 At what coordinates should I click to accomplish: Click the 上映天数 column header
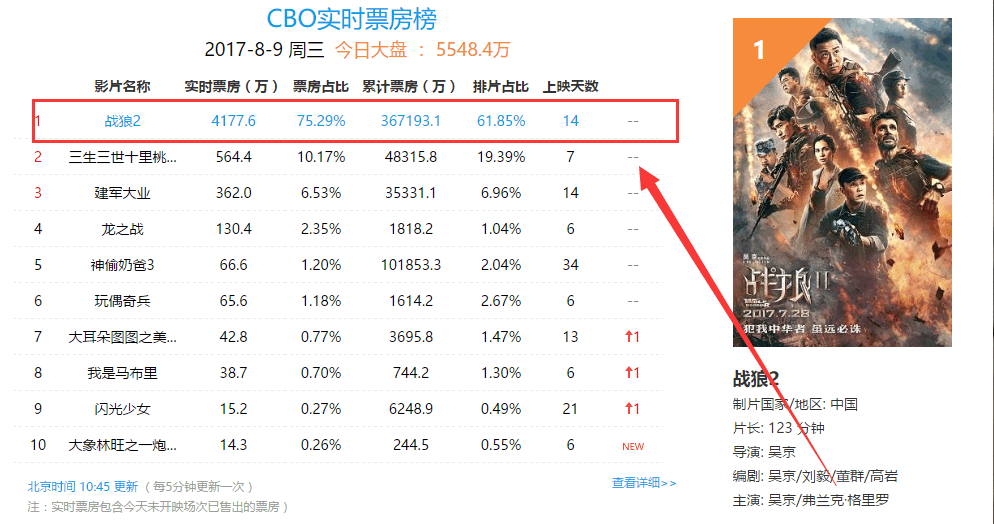pos(571,87)
